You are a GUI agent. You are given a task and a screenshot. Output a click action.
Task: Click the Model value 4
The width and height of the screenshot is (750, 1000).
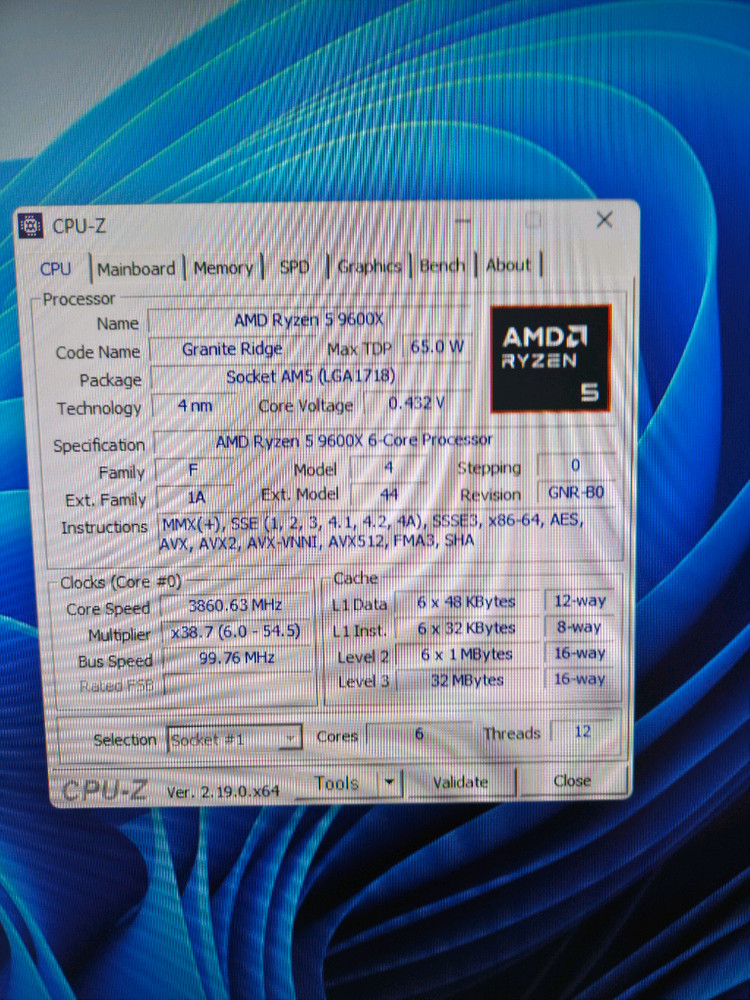coord(388,468)
